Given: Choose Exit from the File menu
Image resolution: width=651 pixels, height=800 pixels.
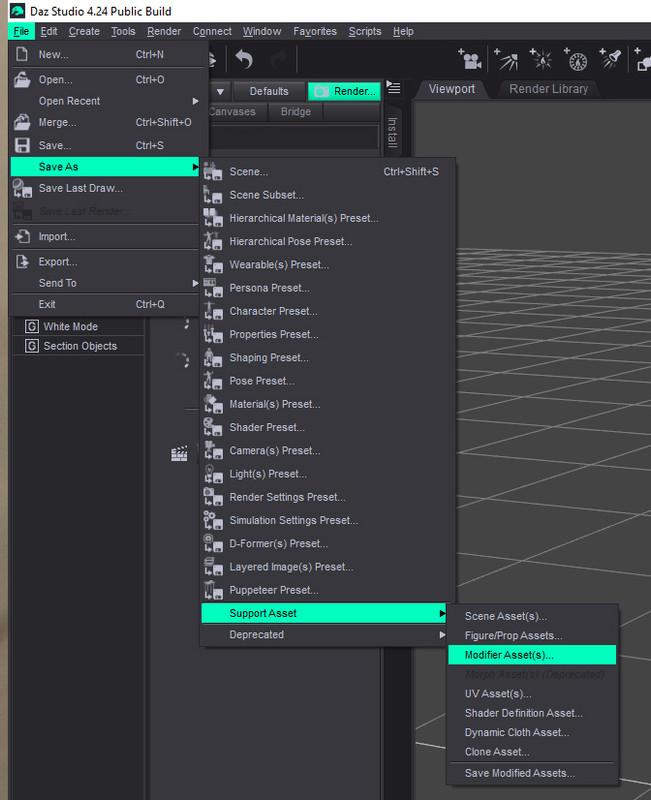Looking at the screenshot, I should pyautogui.click(x=105, y=305).
